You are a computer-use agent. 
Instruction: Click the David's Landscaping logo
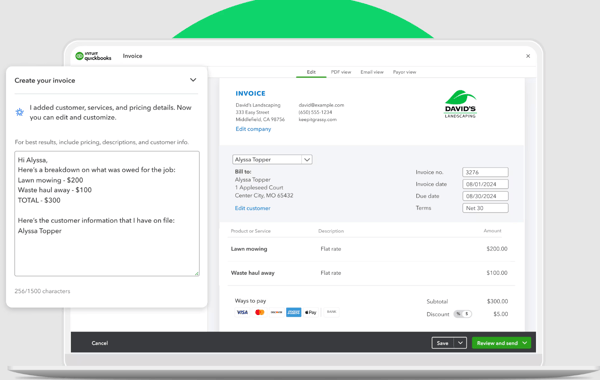tap(460, 104)
